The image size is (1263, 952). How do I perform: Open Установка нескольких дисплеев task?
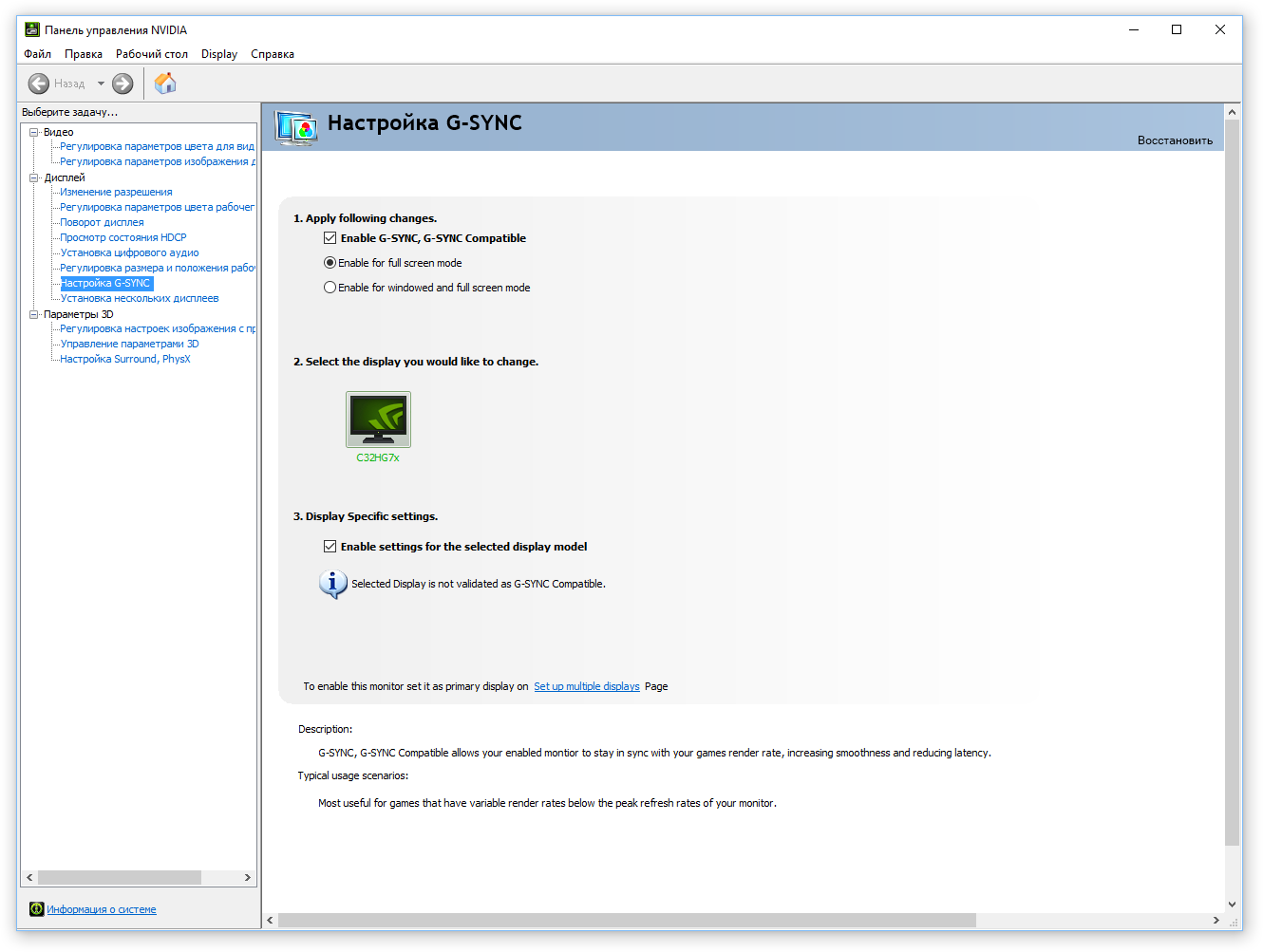(140, 298)
